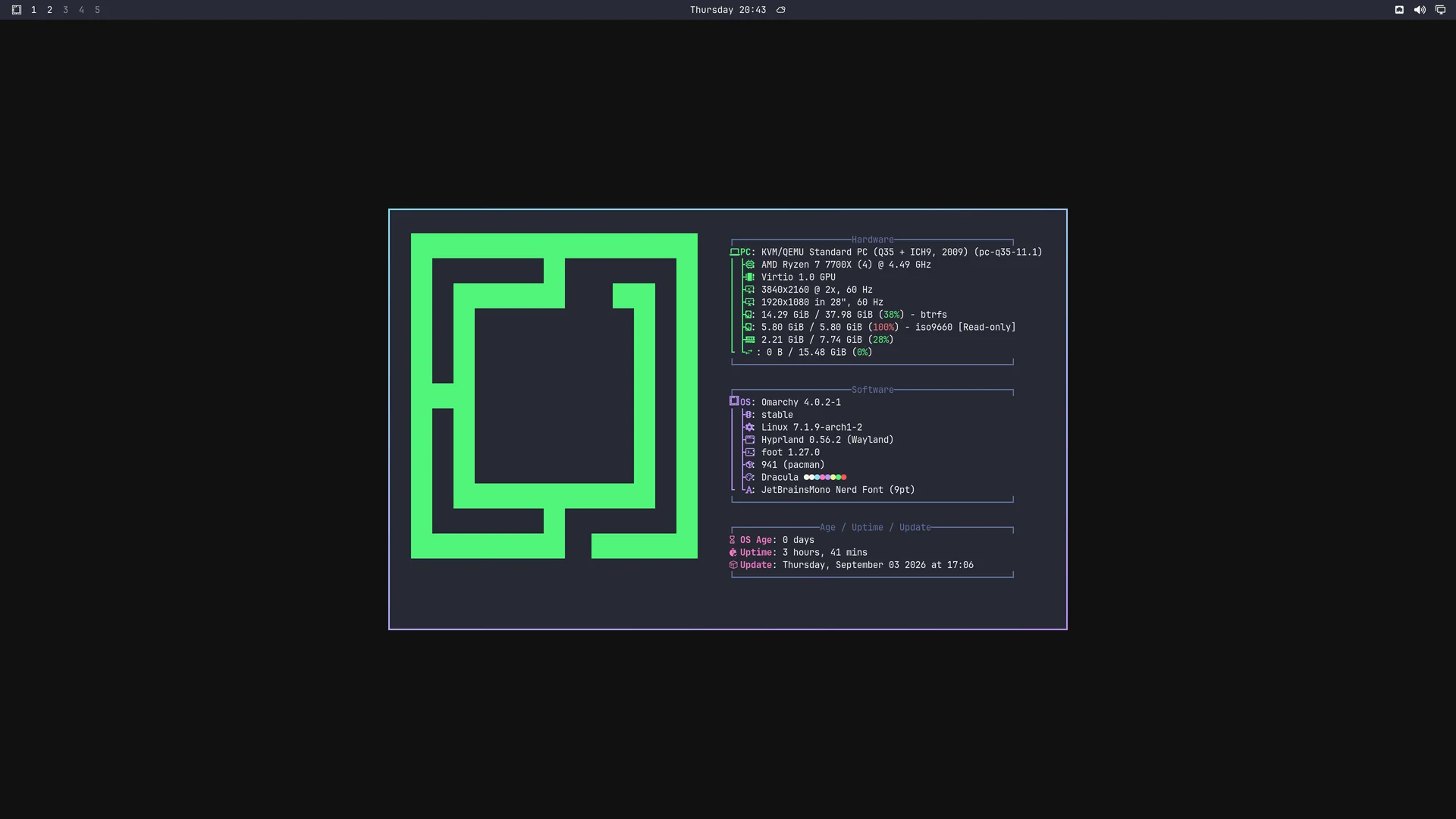Click the CPU chip icon beside AMD Ryzen
This screenshot has height=819, width=1456.
coord(749,265)
